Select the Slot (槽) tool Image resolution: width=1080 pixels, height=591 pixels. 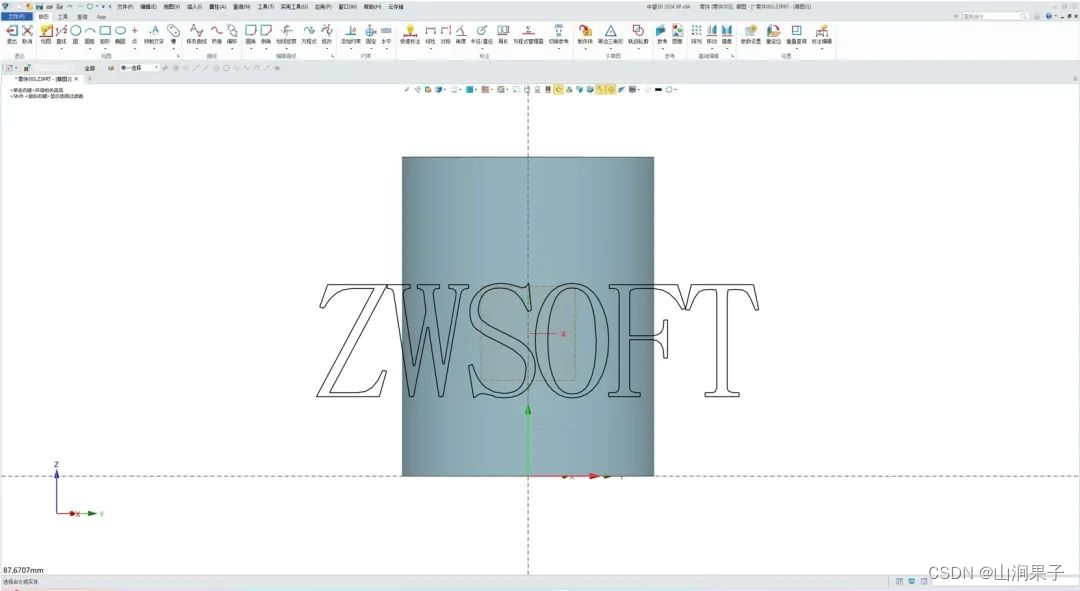(x=174, y=34)
